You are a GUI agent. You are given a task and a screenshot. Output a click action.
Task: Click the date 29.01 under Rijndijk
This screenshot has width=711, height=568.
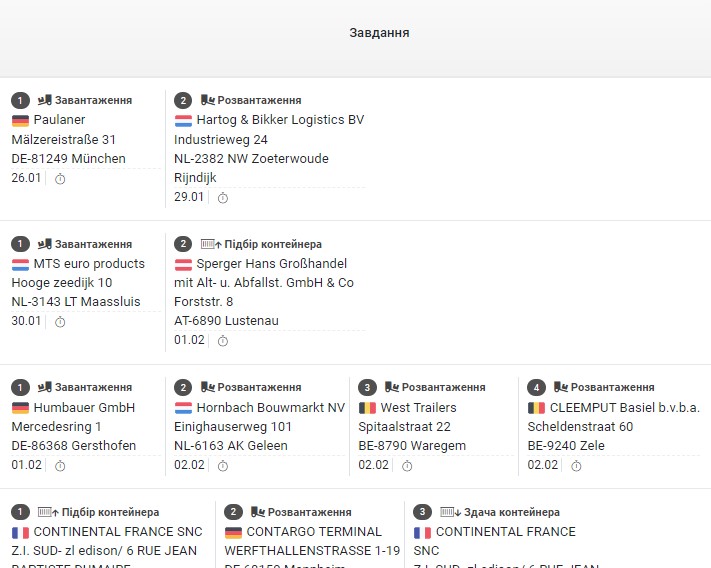pos(189,197)
